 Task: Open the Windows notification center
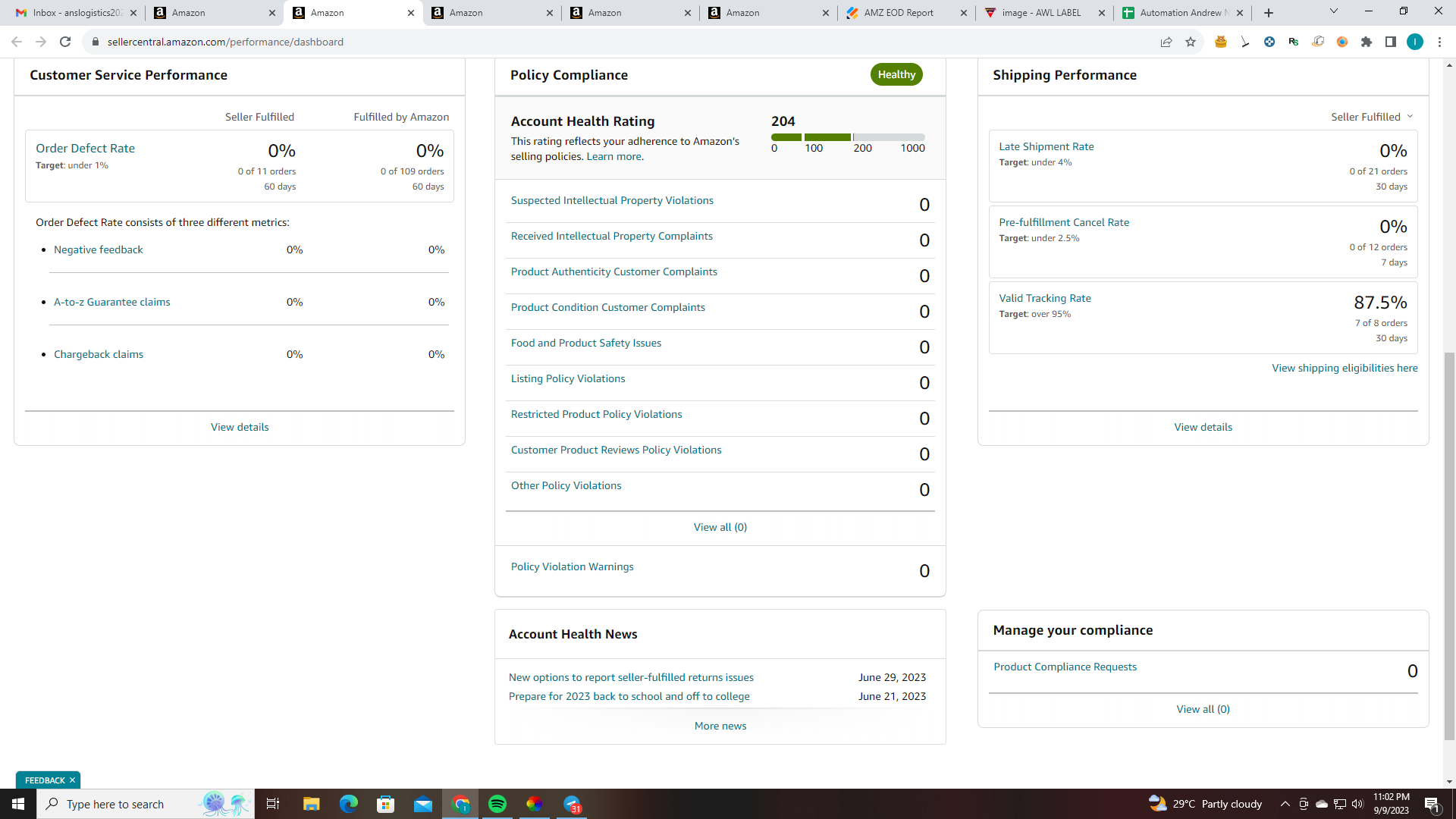coord(1432,804)
